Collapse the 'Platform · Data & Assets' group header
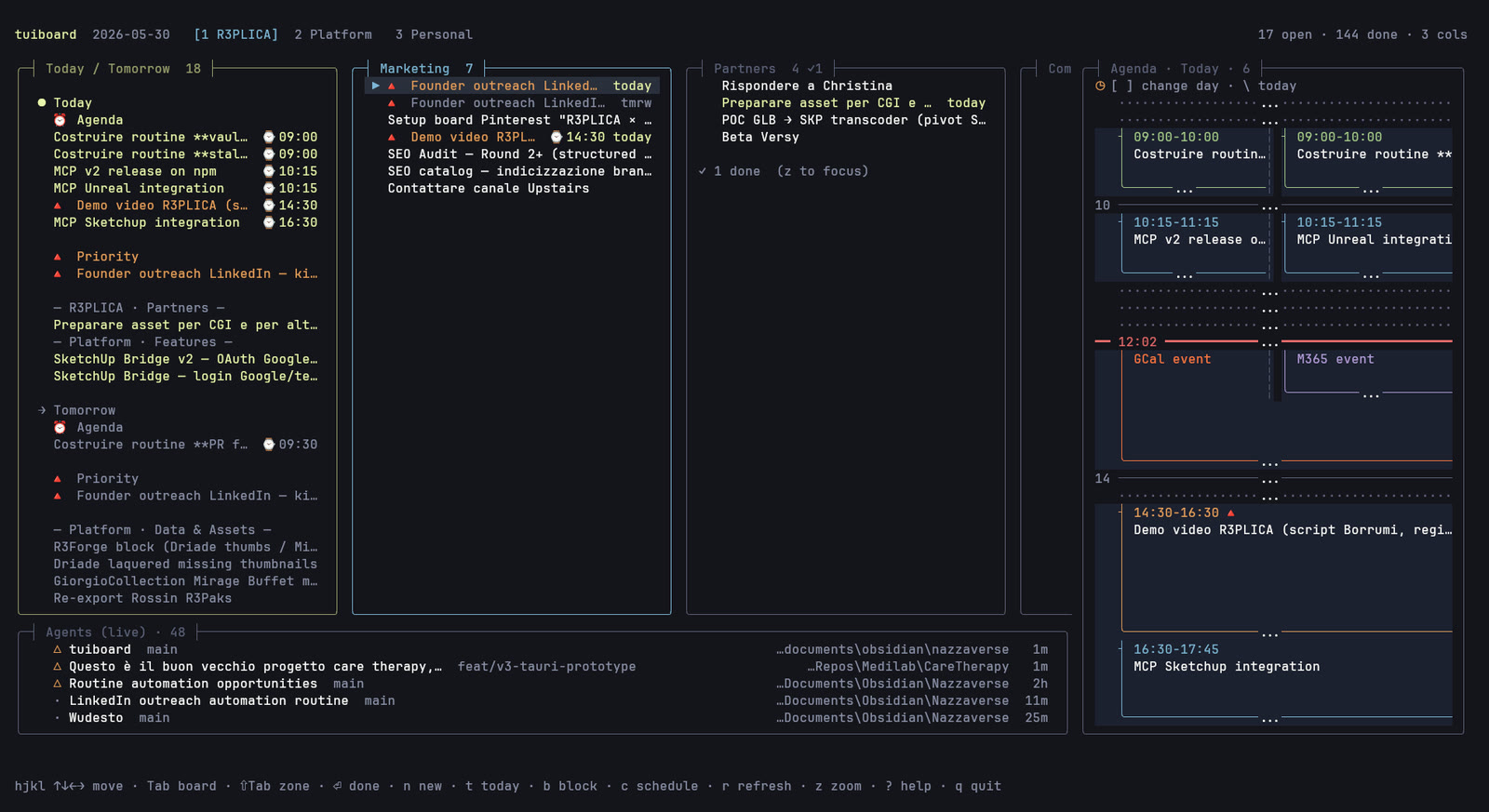Viewport: 1489px width, 812px height. [x=162, y=530]
